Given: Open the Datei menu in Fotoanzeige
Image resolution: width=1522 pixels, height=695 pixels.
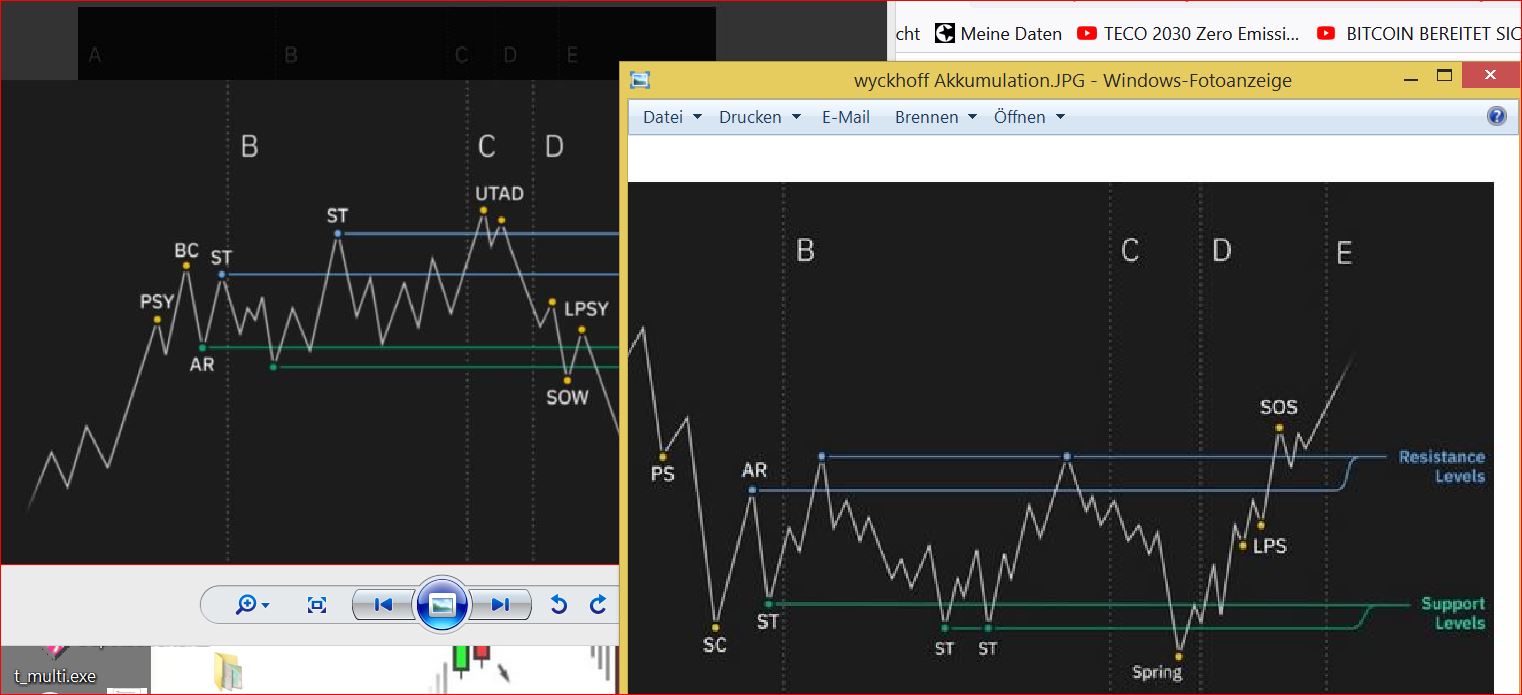Looking at the screenshot, I should (672, 117).
